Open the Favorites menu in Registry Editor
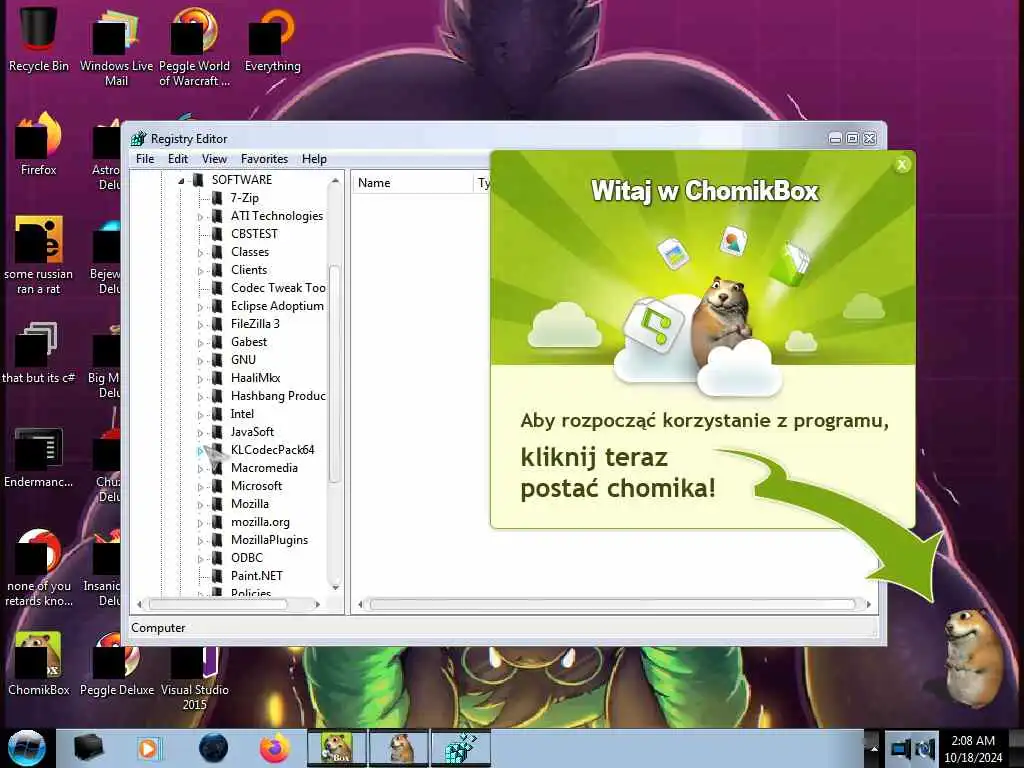This screenshot has width=1024, height=768. (x=264, y=159)
